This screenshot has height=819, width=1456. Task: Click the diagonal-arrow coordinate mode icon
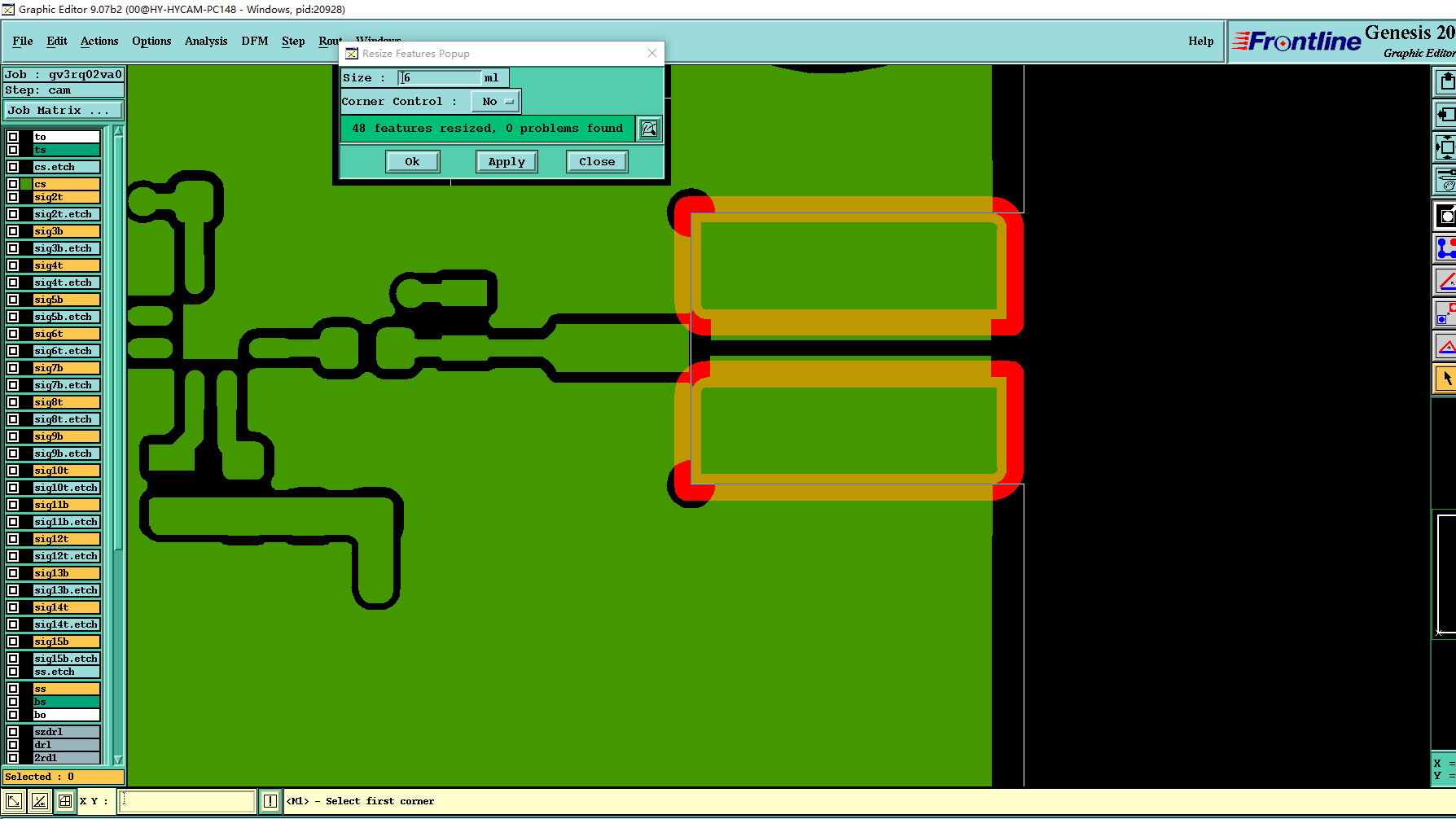pos(14,801)
